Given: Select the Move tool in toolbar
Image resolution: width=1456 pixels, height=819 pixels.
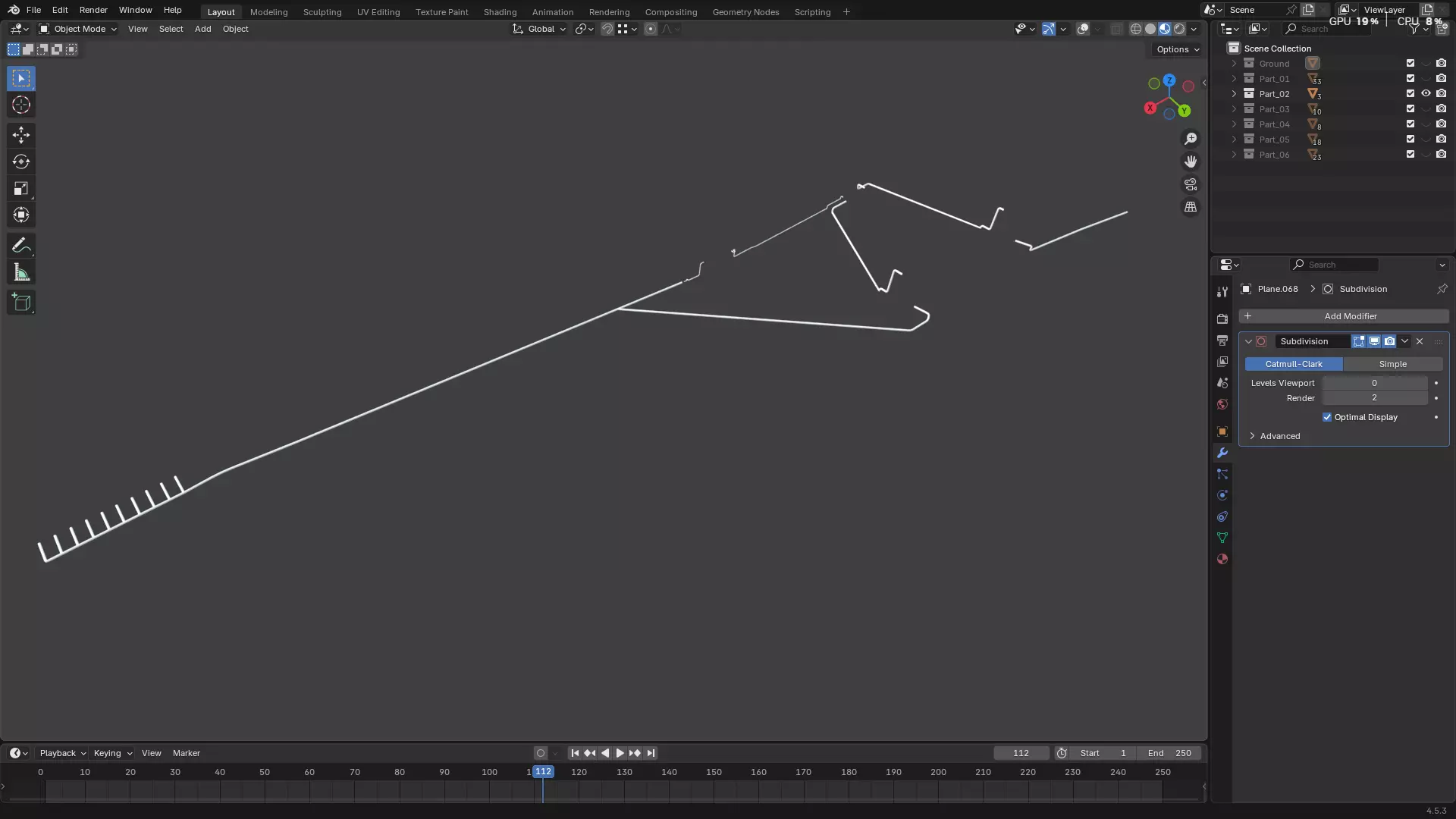Looking at the screenshot, I should coord(21,135).
